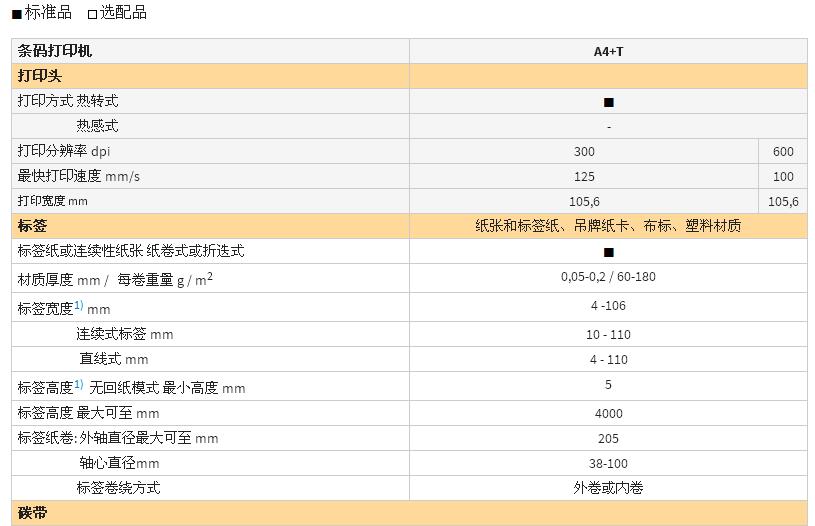Click the filled square in 纸卷式或折迭式 row
The height and width of the screenshot is (526, 815).
pyautogui.click(x=609, y=252)
